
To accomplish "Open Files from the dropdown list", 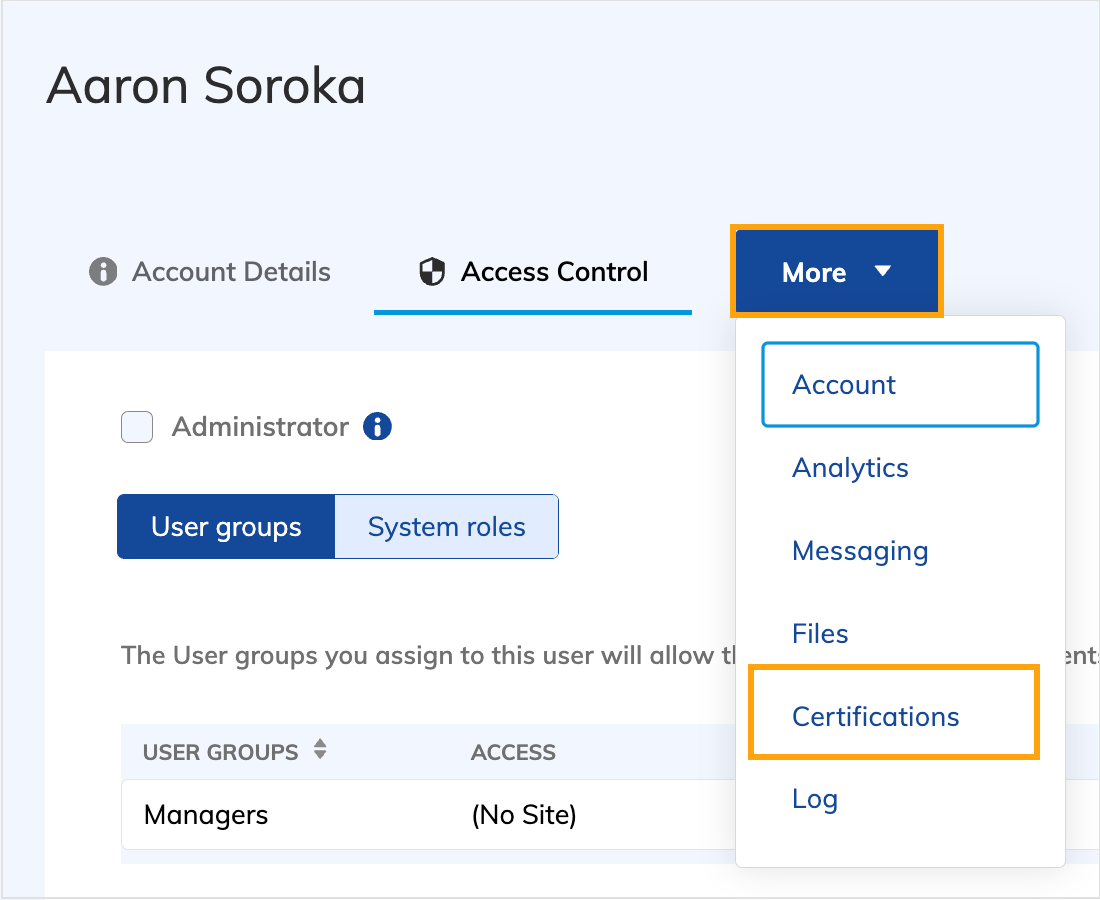I will click(x=820, y=634).
